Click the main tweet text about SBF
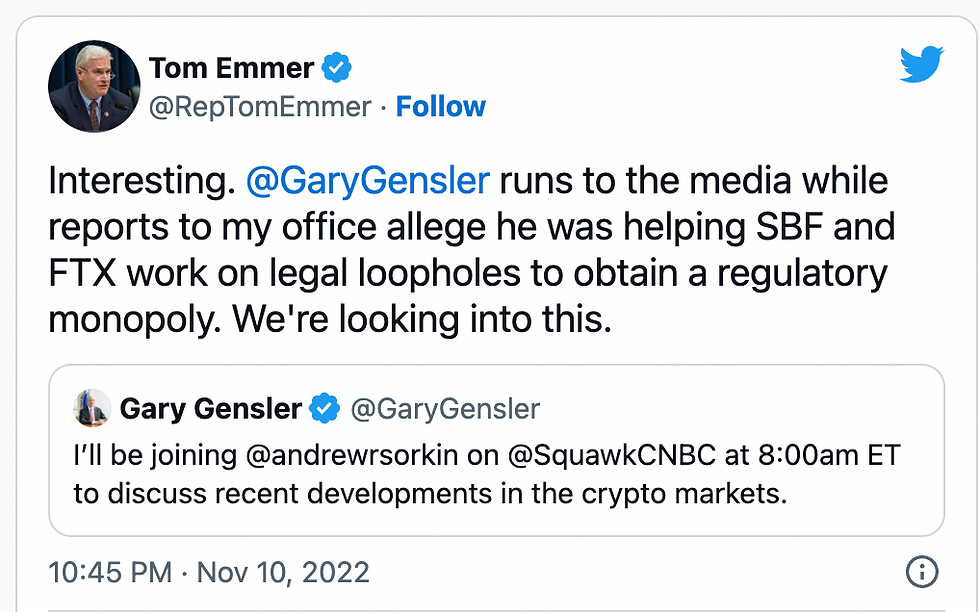 pyautogui.click(x=472, y=249)
